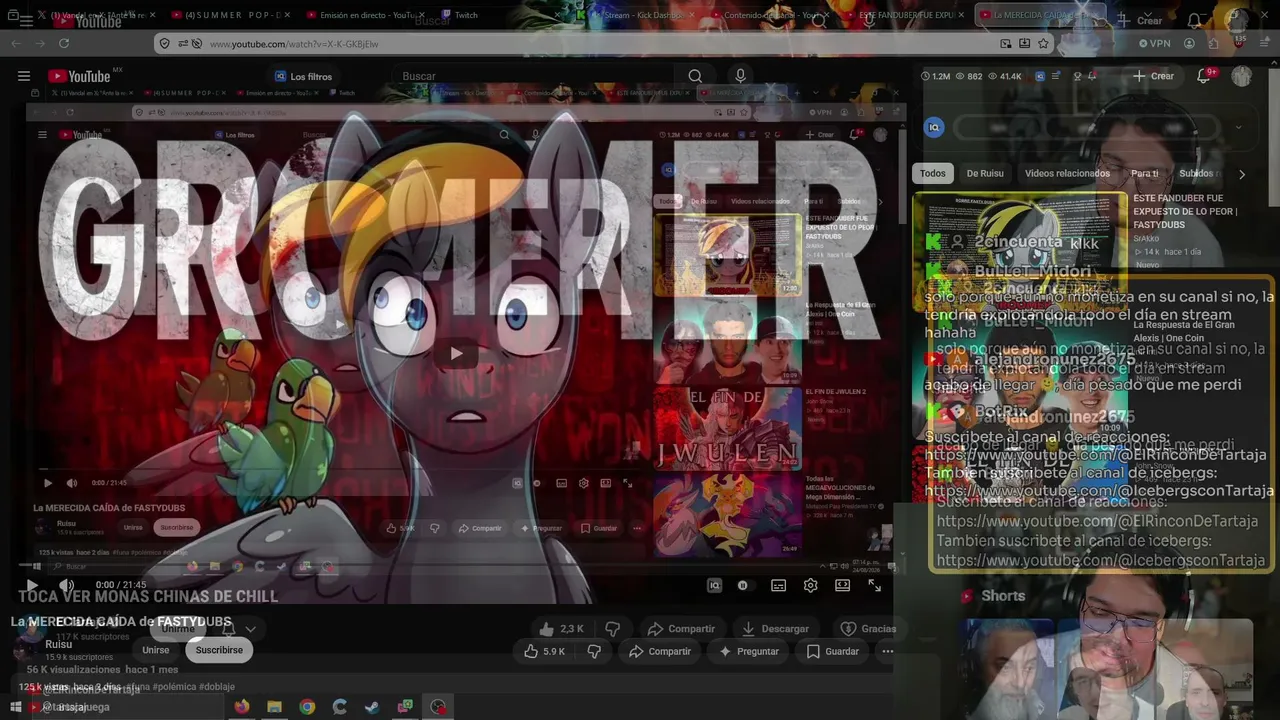This screenshot has width=1280, height=720.
Task: Open player settings gear
Action: point(811,585)
